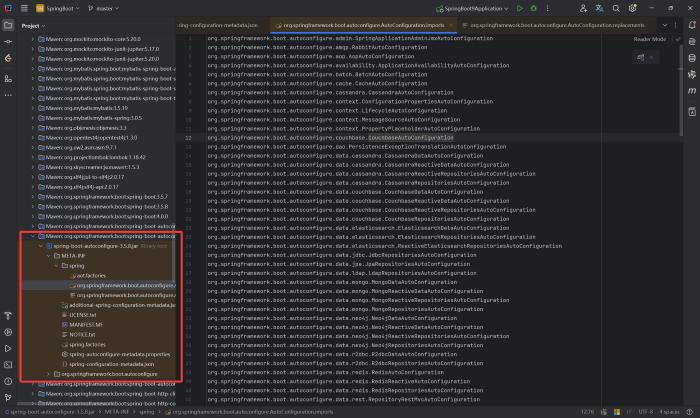Open the Notifications bell

(x=692, y=25)
